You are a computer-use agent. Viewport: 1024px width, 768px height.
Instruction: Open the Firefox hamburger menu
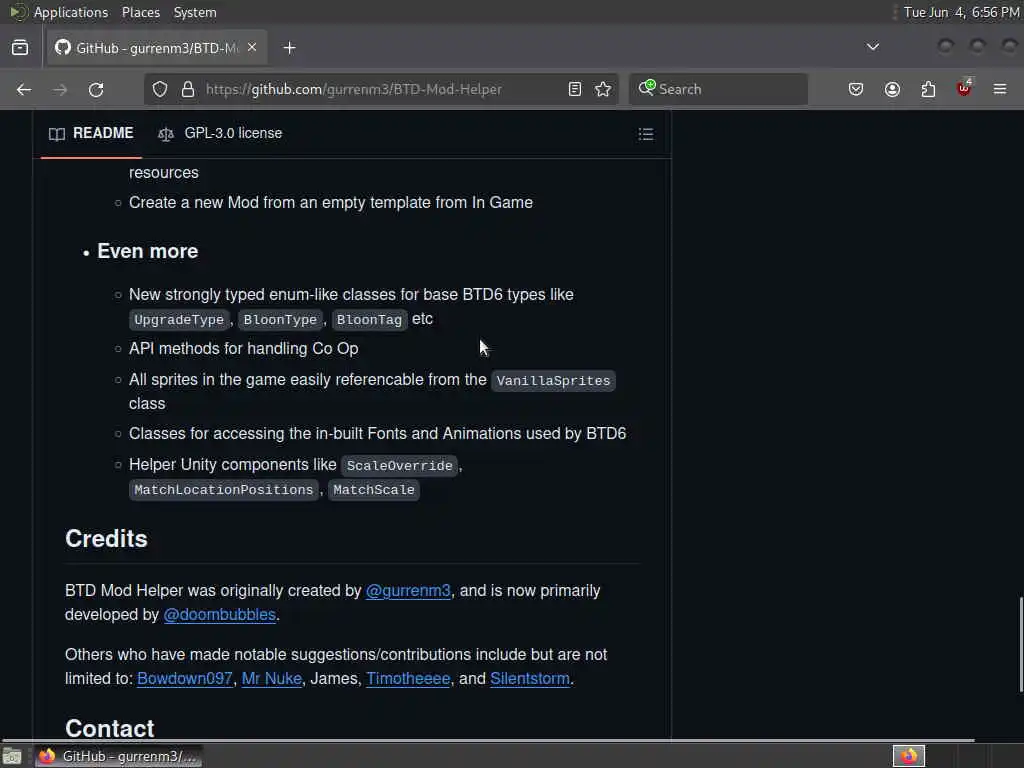[1000, 89]
